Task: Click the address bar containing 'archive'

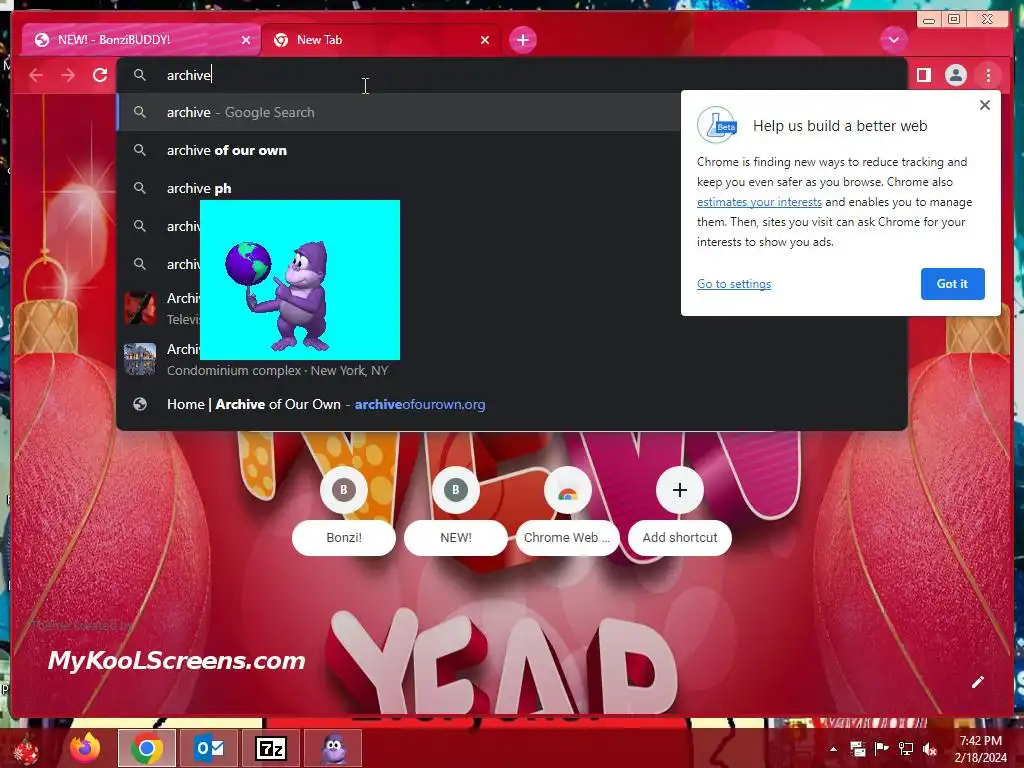Action: 511,75
